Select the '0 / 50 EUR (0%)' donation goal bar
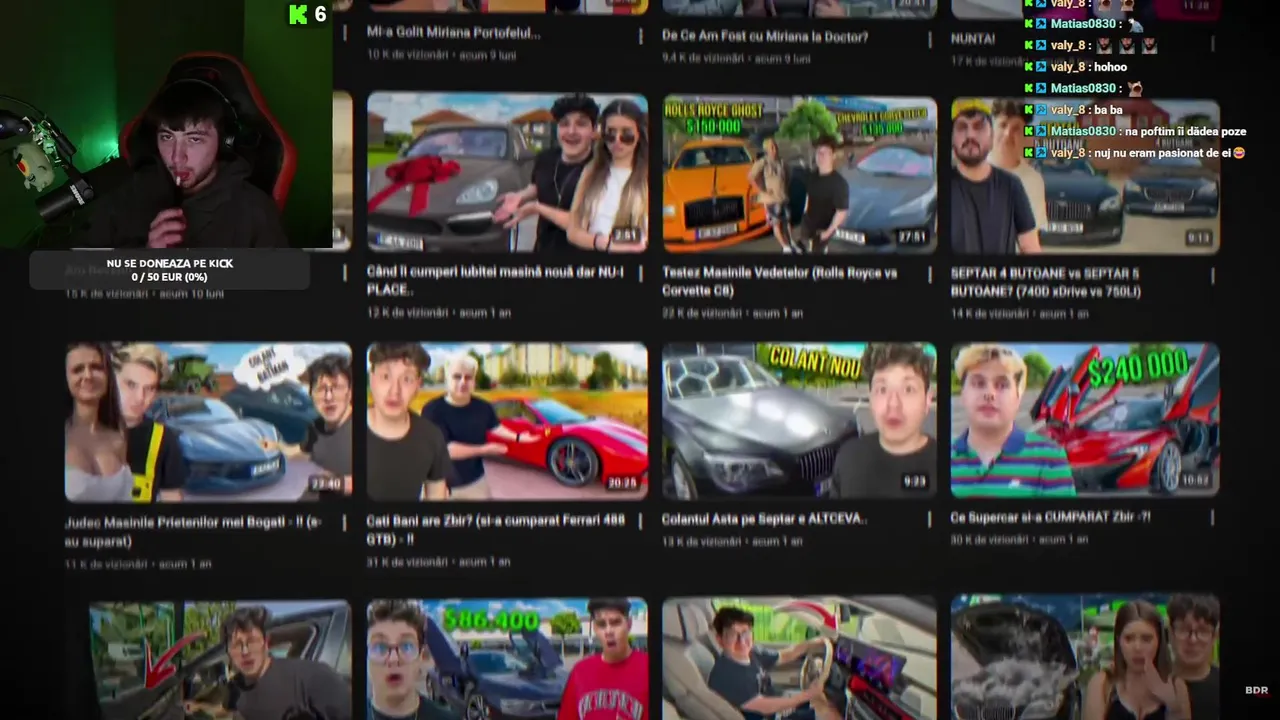The width and height of the screenshot is (1280, 720). point(169,277)
